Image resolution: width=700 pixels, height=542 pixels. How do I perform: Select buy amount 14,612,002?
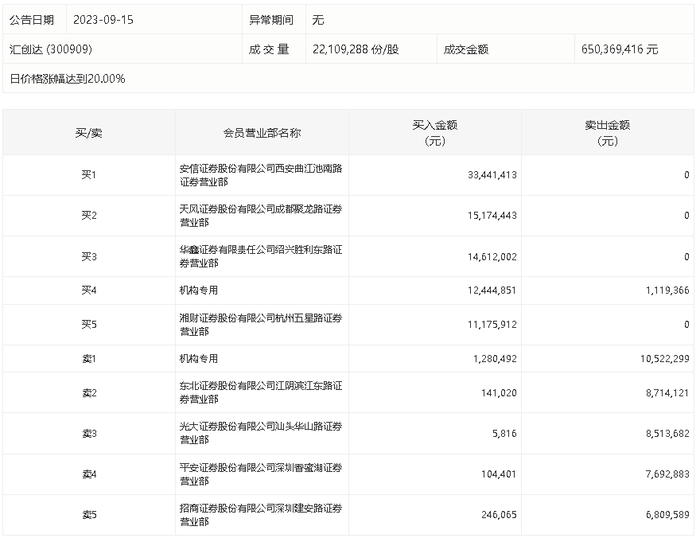pyautogui.click(x=492, y=257)
